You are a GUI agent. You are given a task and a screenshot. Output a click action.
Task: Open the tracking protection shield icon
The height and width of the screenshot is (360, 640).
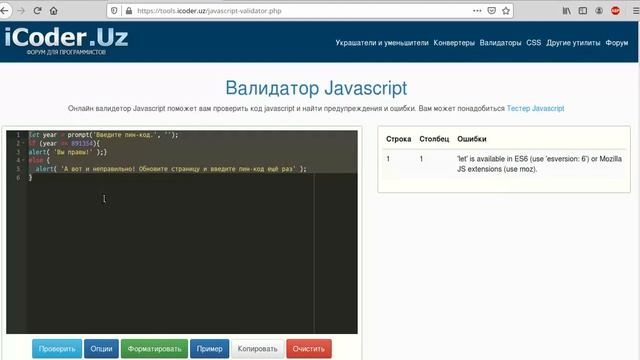point(114,11)
